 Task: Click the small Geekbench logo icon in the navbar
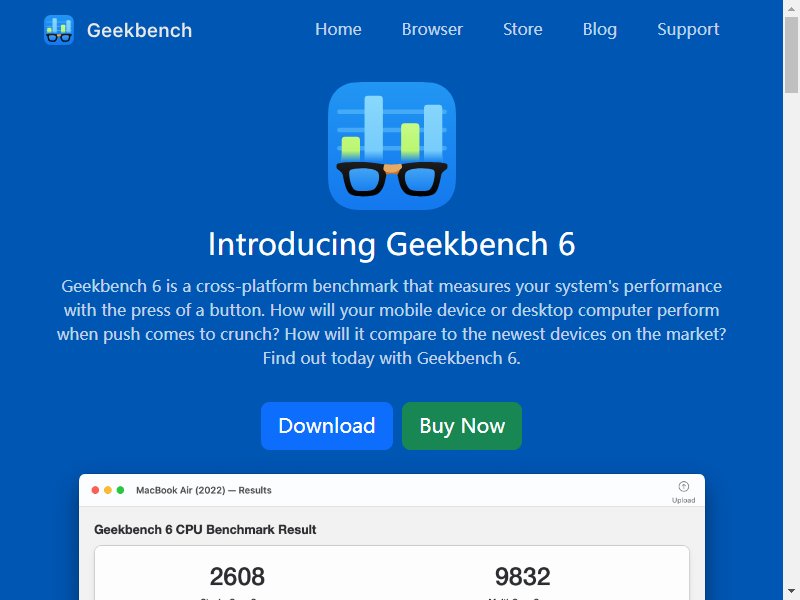pos(59,30)
